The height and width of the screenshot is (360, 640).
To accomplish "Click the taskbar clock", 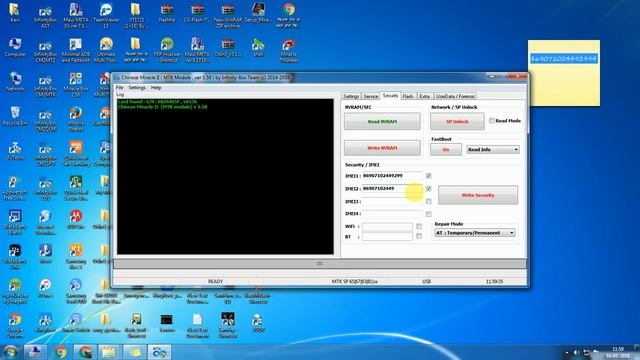I will point(618,352).
